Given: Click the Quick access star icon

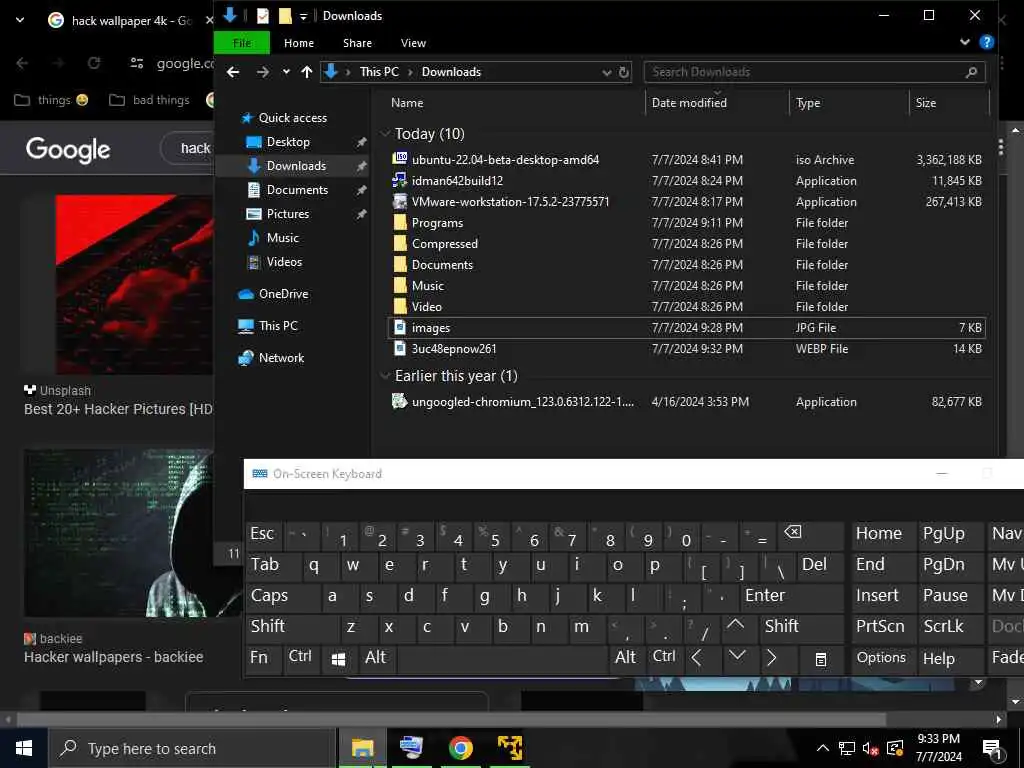Looking at the screenshot, I should [x=246, y=118].
